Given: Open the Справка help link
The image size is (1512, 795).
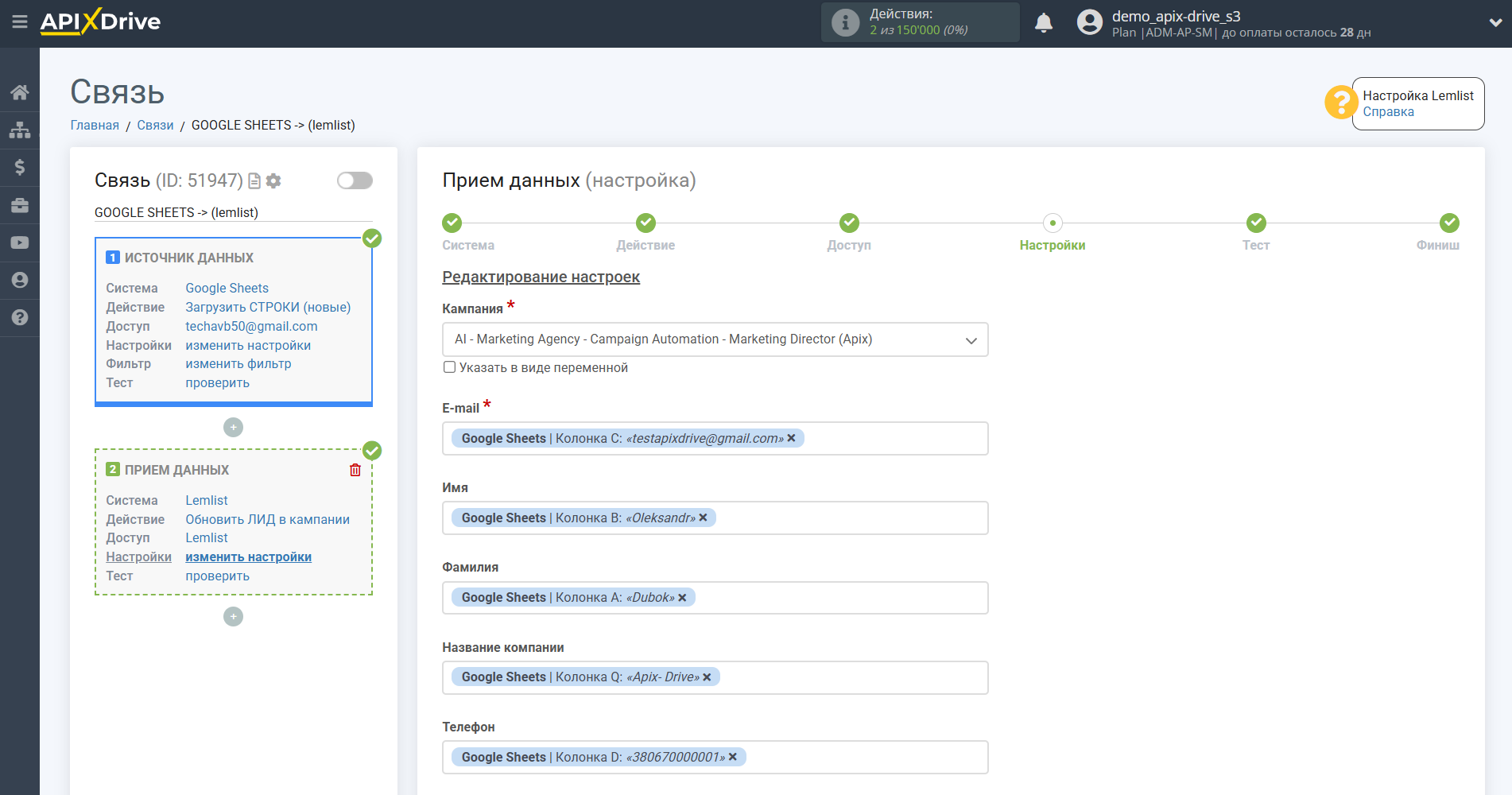Looking at the screenshot, I should point(1388,111).
